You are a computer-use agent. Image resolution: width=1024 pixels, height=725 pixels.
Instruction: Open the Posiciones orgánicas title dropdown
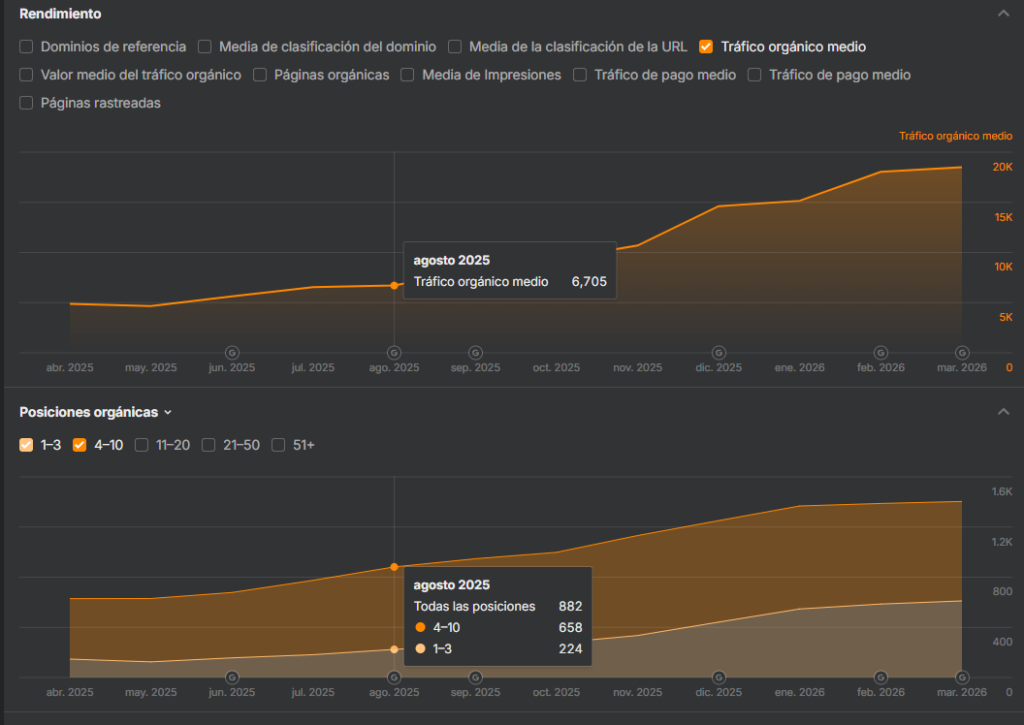click(167, 412)
